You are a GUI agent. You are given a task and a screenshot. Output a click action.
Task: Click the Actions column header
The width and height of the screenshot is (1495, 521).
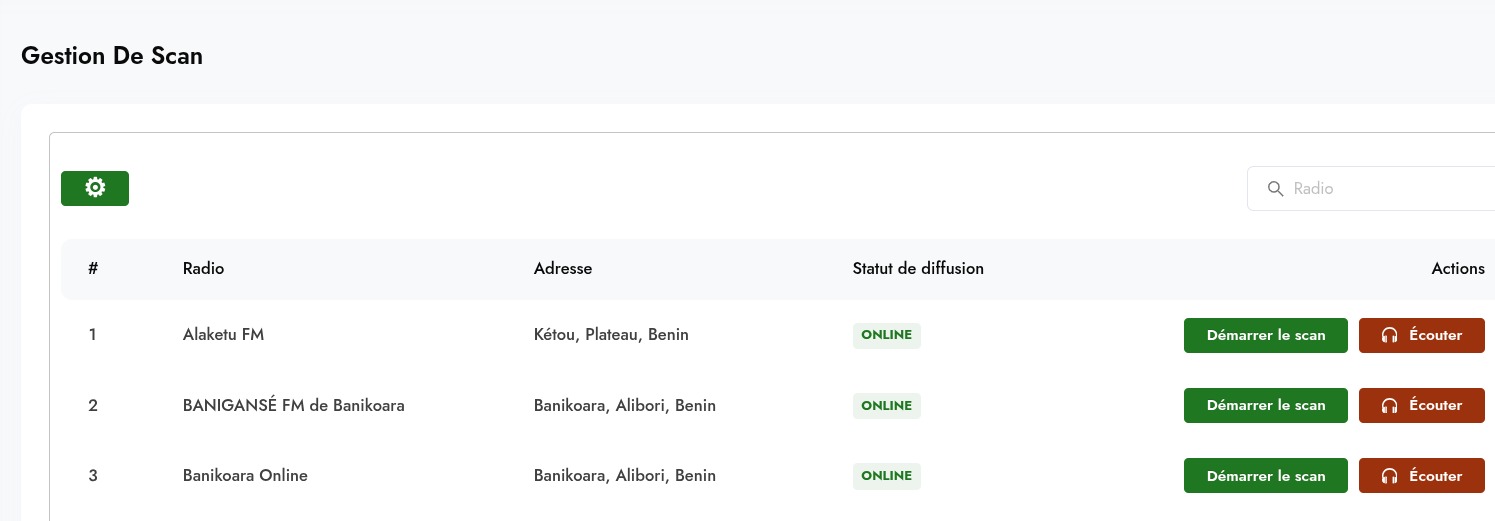coord(1457,269)
